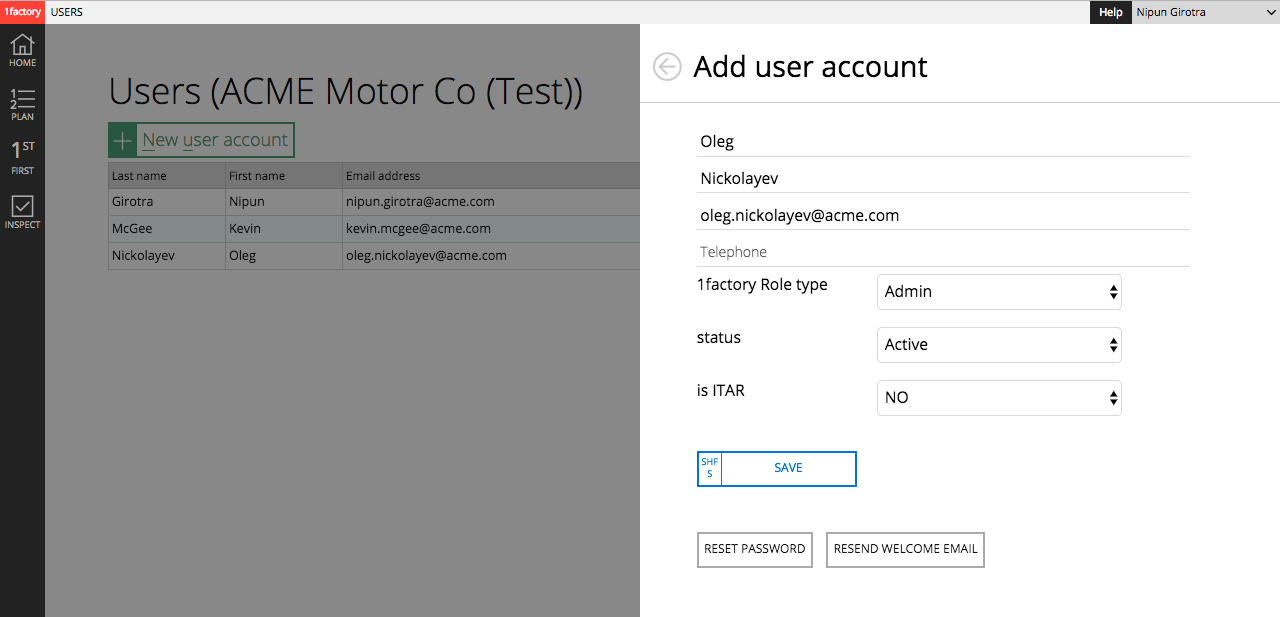Select the Girotra table cell
The width and height of the screenshot is (1280, 617).
point(167,202)
